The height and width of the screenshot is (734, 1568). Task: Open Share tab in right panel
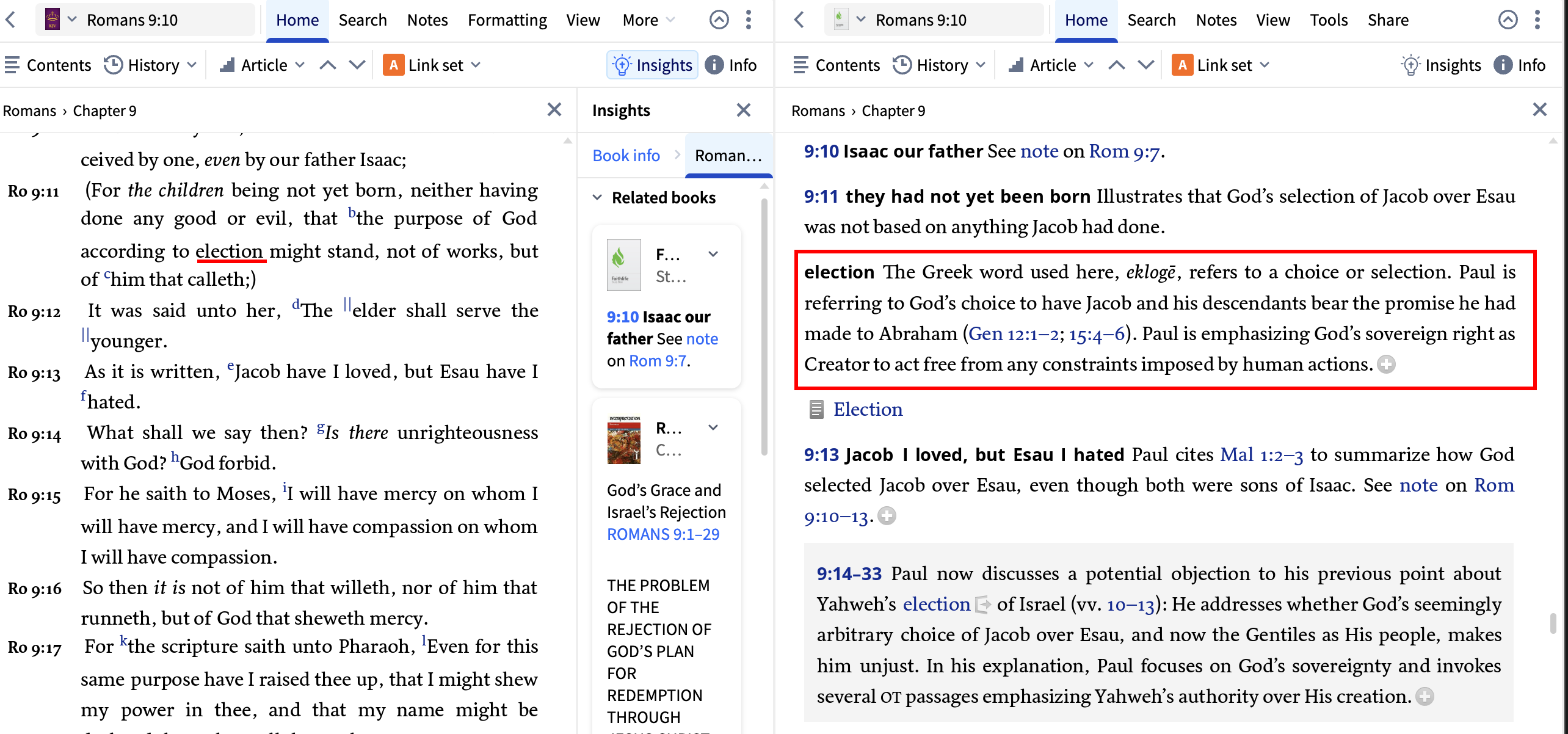pos(1388,20)
